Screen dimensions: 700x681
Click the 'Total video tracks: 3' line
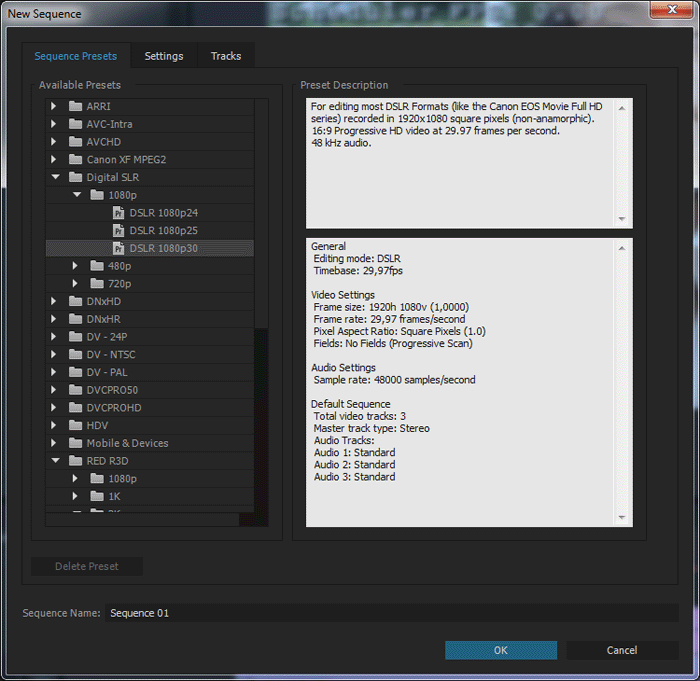pos(359,416)
